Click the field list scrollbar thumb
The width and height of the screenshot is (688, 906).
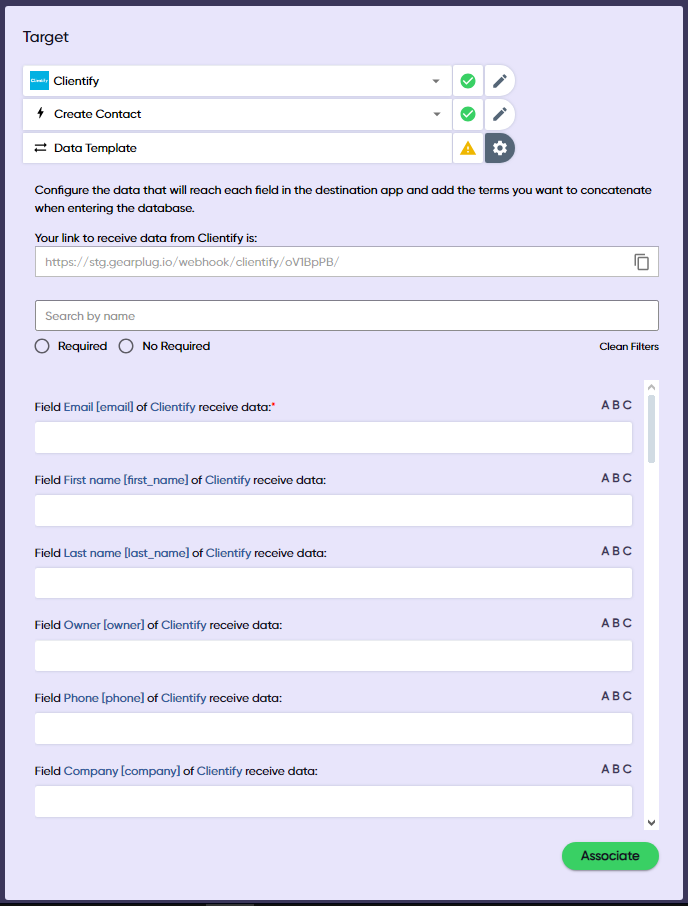click(x=652, y=428)
